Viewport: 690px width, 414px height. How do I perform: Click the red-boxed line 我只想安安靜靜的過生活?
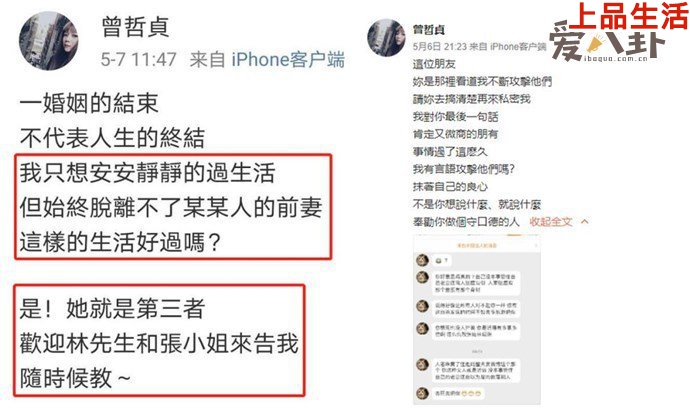147,172
